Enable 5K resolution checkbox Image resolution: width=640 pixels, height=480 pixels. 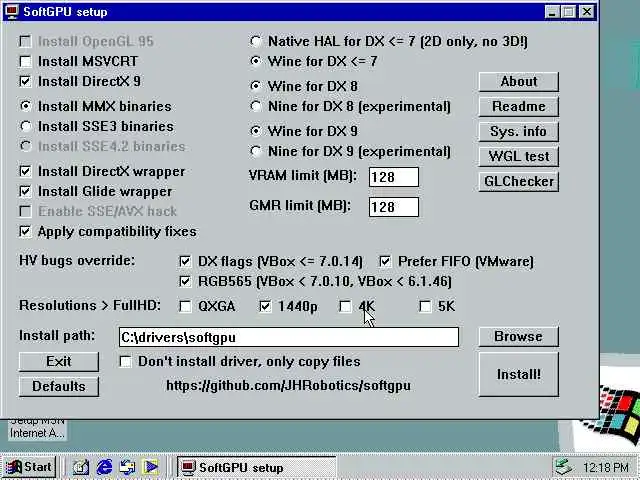tap(425, 306)
